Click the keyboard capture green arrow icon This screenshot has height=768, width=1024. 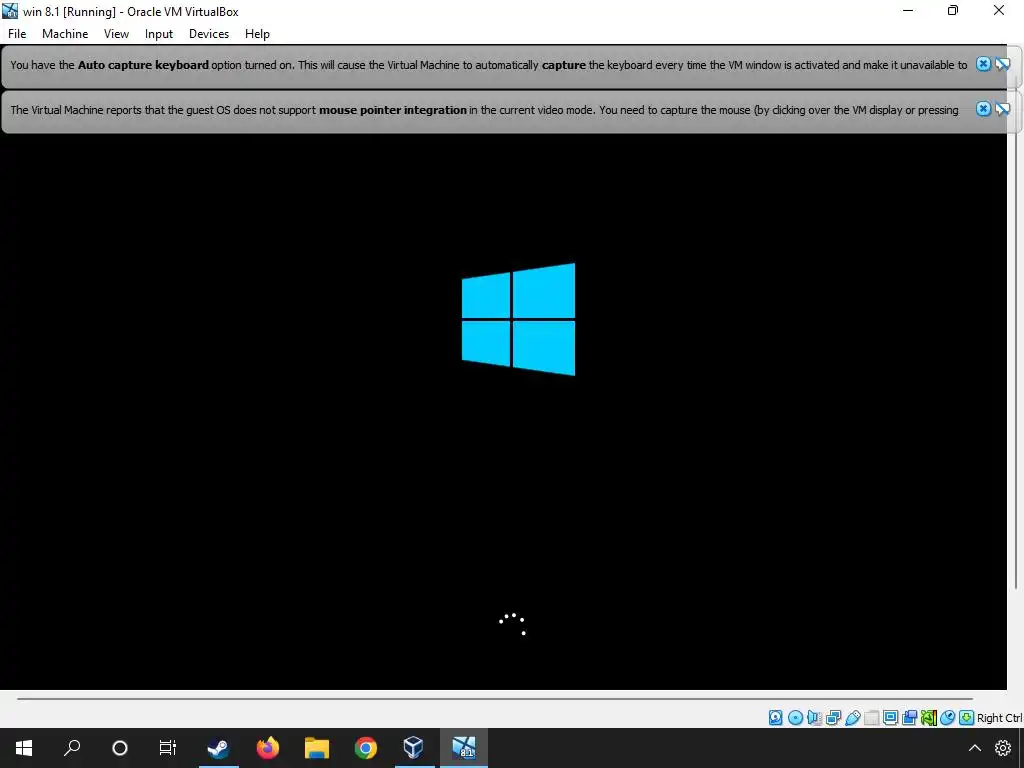pyautogui.click(x=967, y=718)
